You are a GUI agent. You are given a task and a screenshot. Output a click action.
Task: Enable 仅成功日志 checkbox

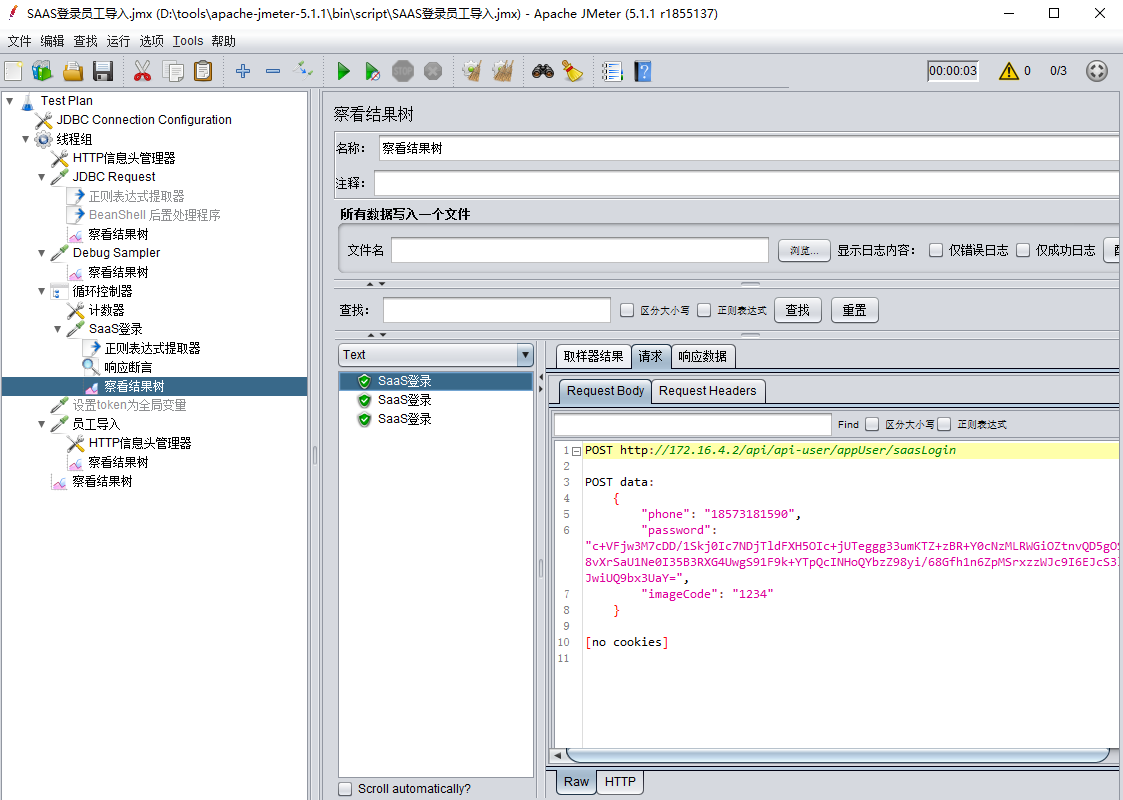click(x=1023, y=250)
